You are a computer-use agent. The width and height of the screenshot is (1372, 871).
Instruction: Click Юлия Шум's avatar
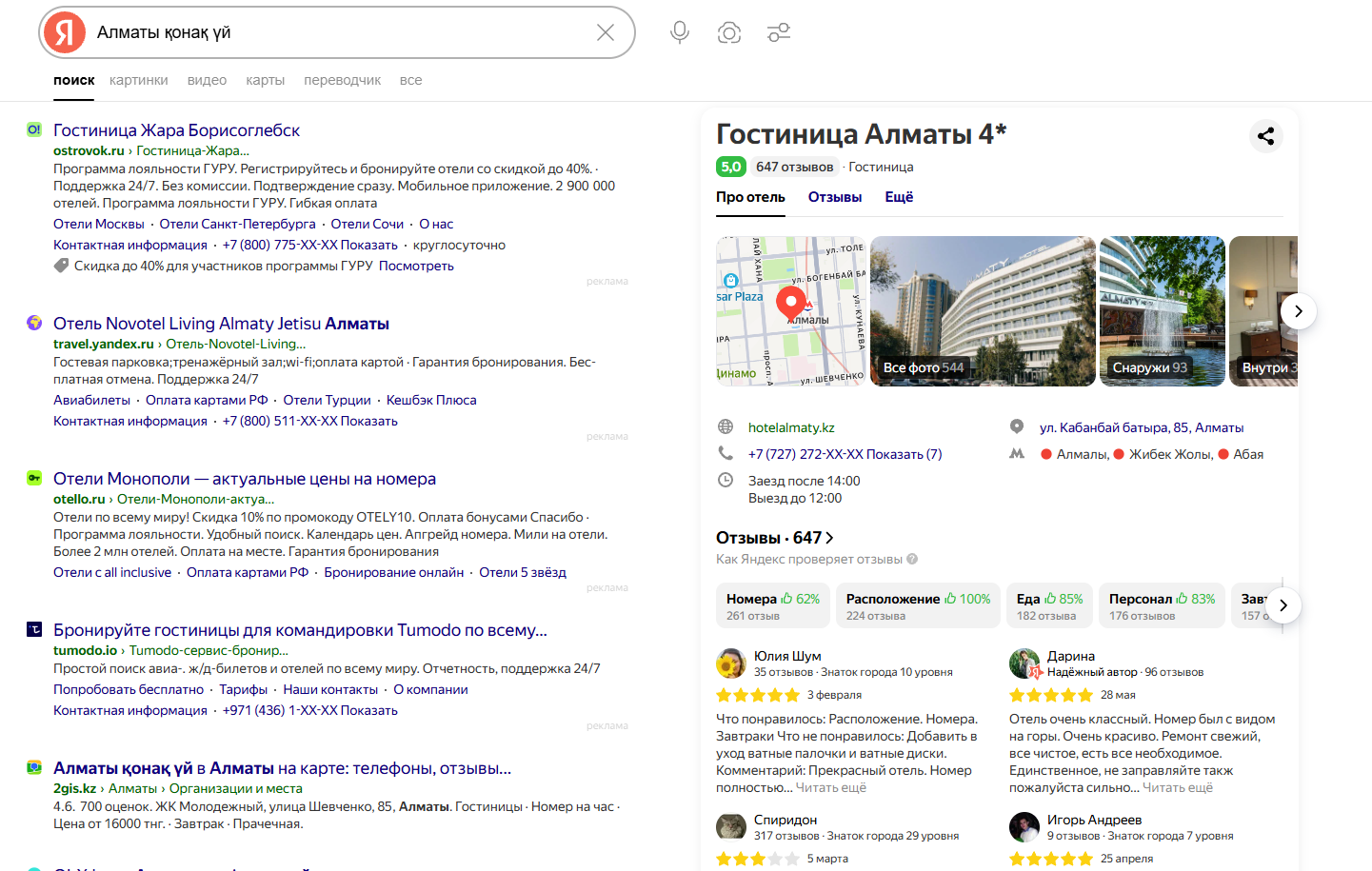(x=731, y=663)
